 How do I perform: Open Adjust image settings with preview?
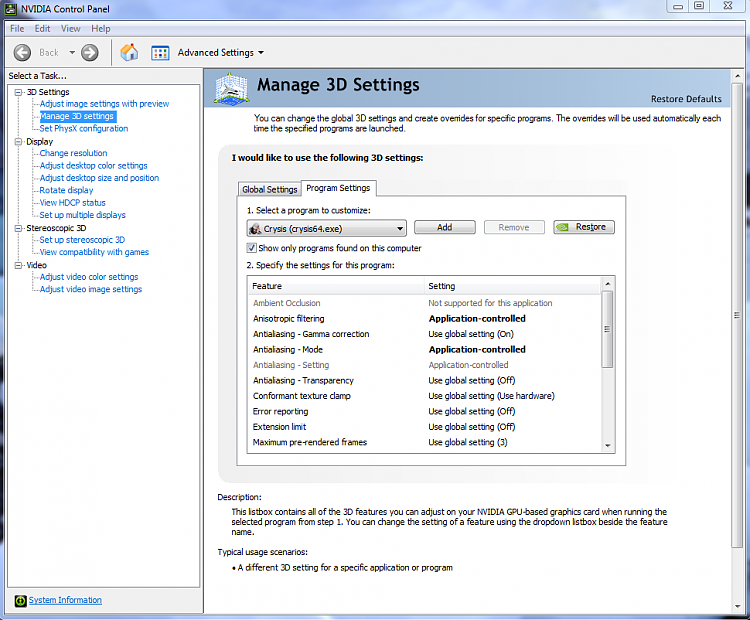(x=104, y=104)
